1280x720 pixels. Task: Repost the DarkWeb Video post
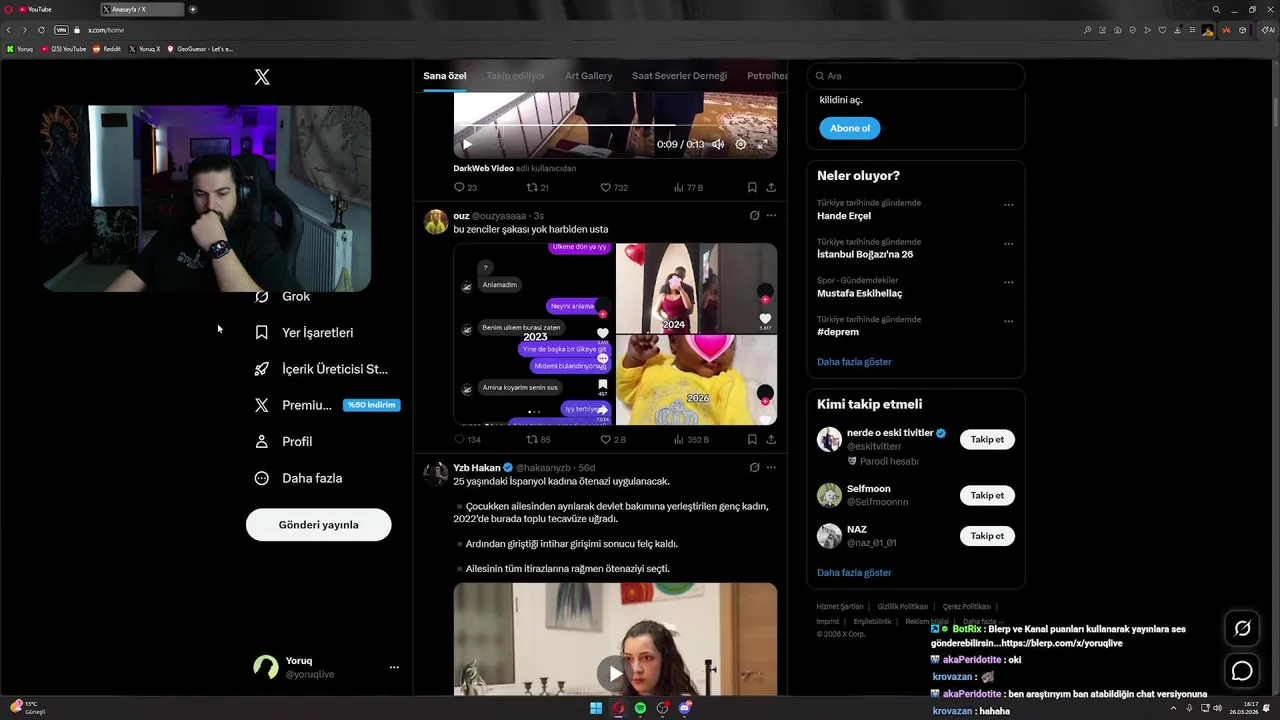tap(538, 187)
